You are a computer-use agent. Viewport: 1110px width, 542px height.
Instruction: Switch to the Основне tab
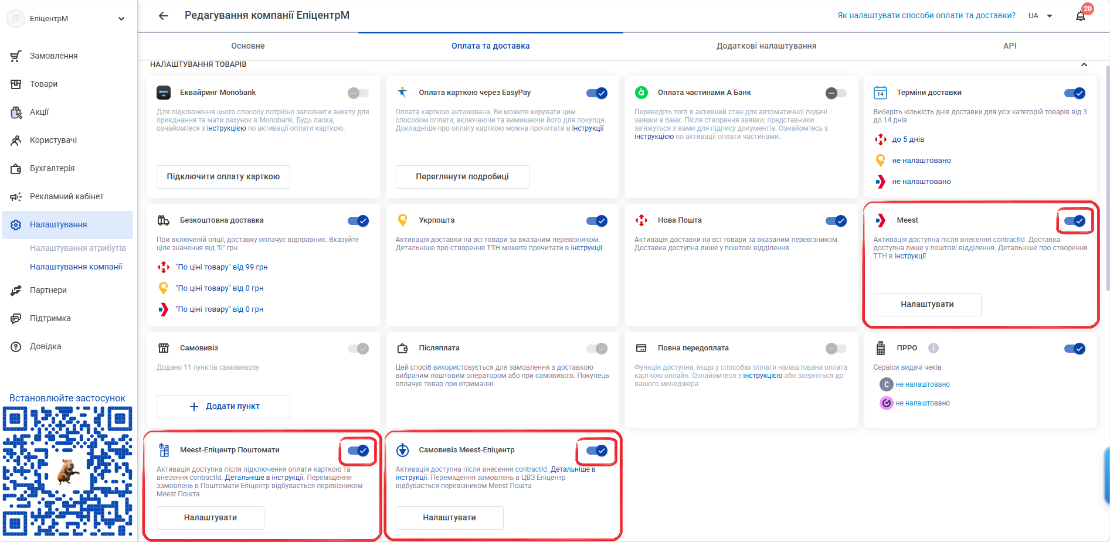[248, 46]
